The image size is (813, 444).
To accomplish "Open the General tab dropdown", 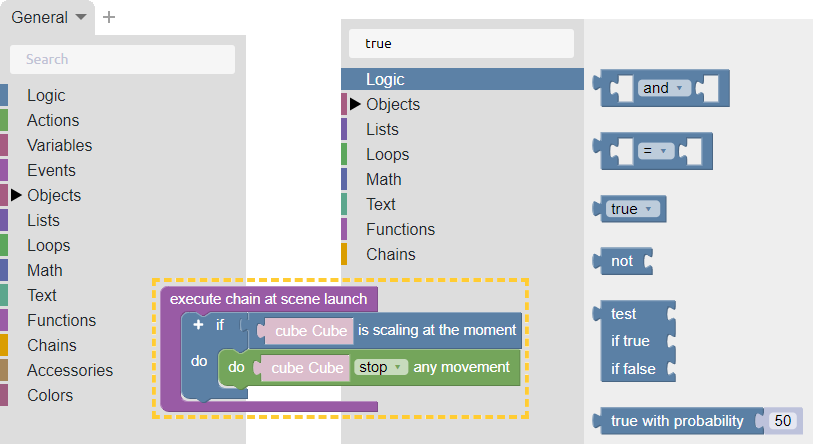I will tap(50, 17).
